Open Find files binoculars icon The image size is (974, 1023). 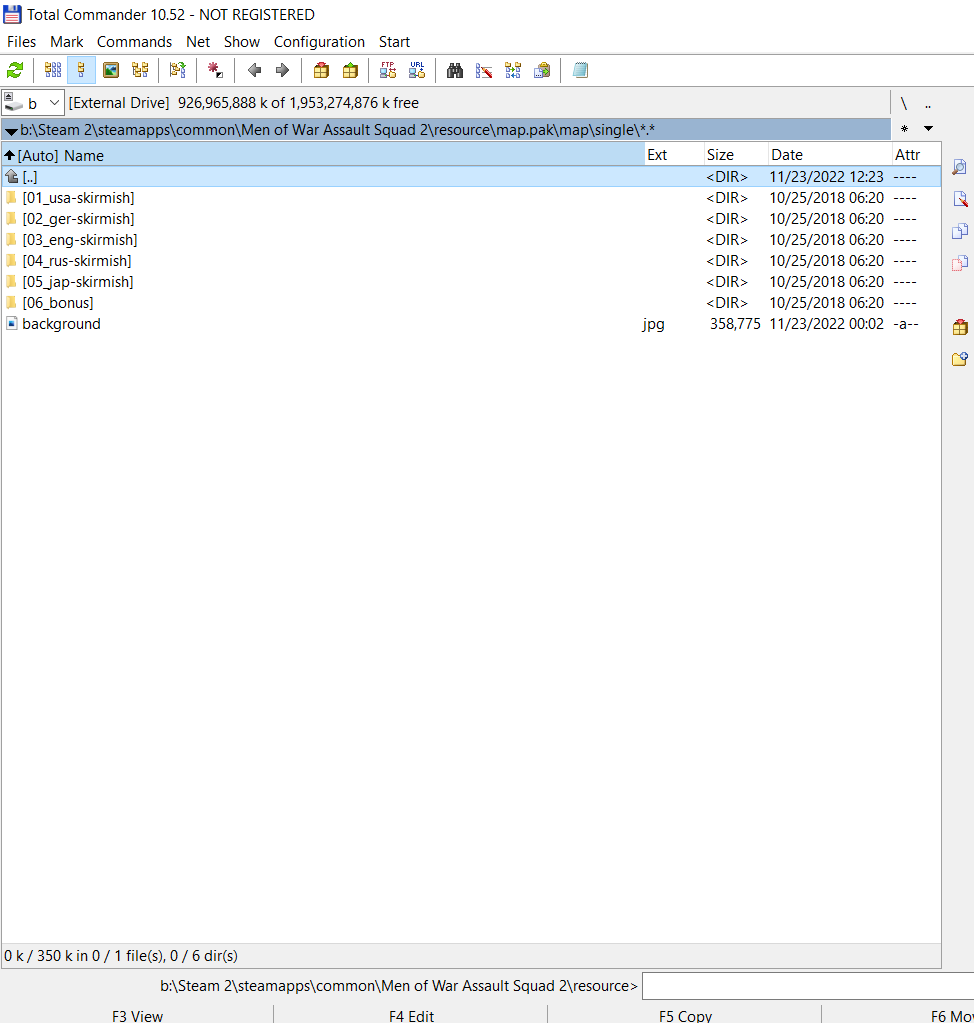point(455,70)
